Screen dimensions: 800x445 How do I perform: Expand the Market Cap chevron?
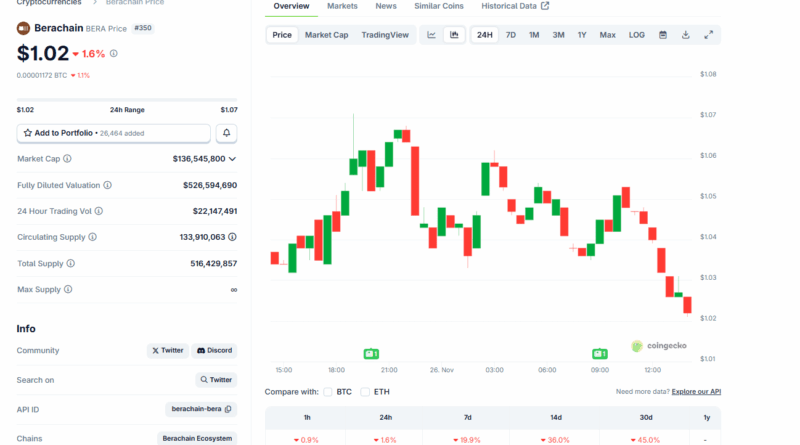click(x=233, y=159)
